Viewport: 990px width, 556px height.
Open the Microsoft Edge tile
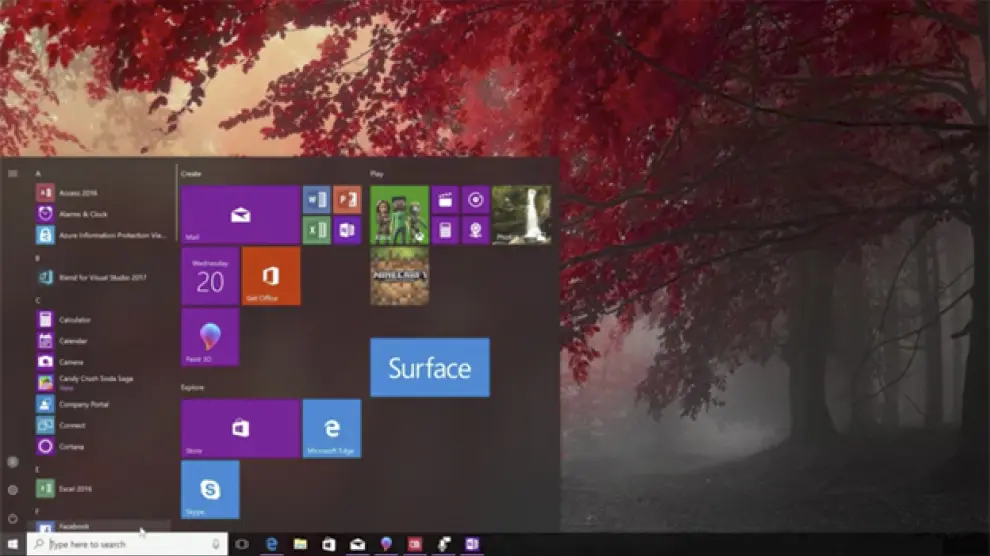[x=332, y=428]
